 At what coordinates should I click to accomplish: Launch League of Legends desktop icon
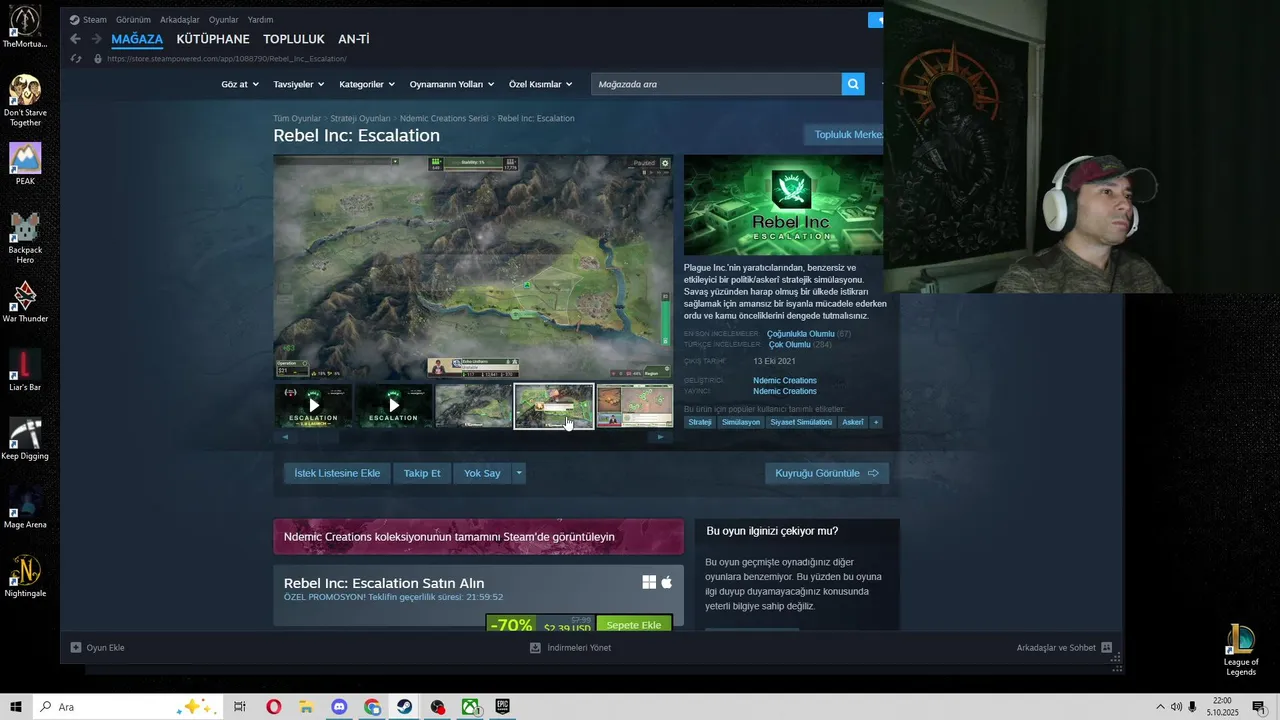1241,650
